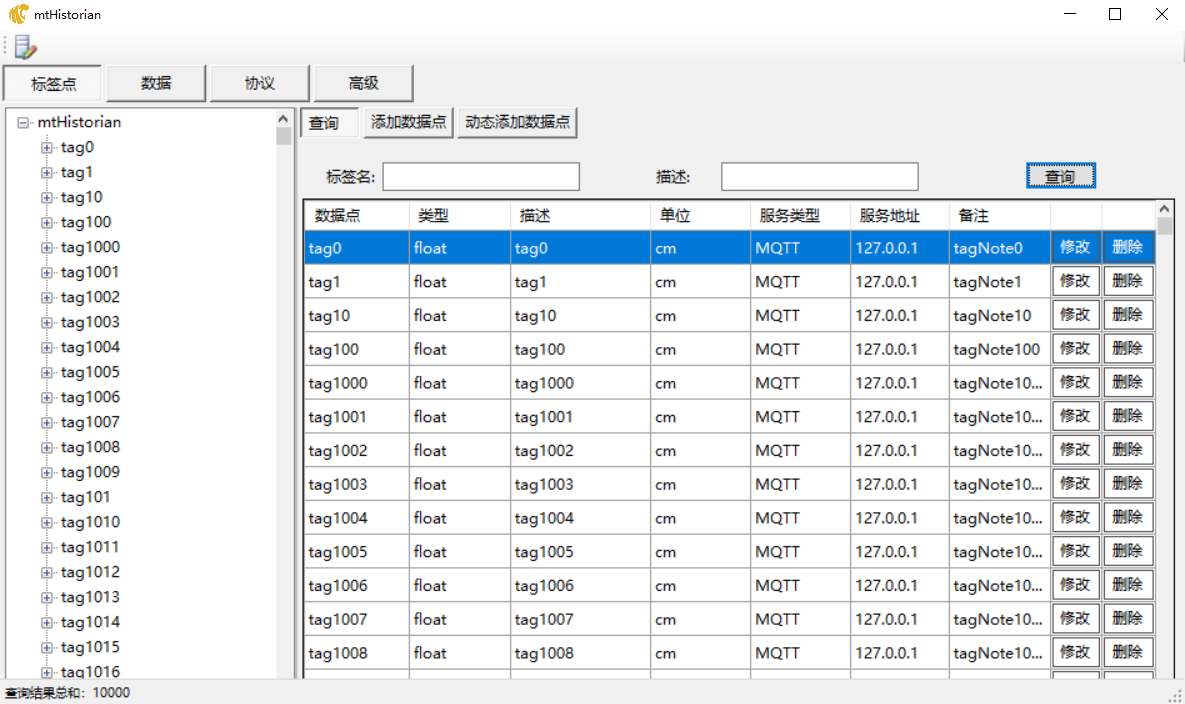Expand the tag0 tree node
Image resolution: width=1185 pixels, height=704 pixels.
tap(46, 148)
